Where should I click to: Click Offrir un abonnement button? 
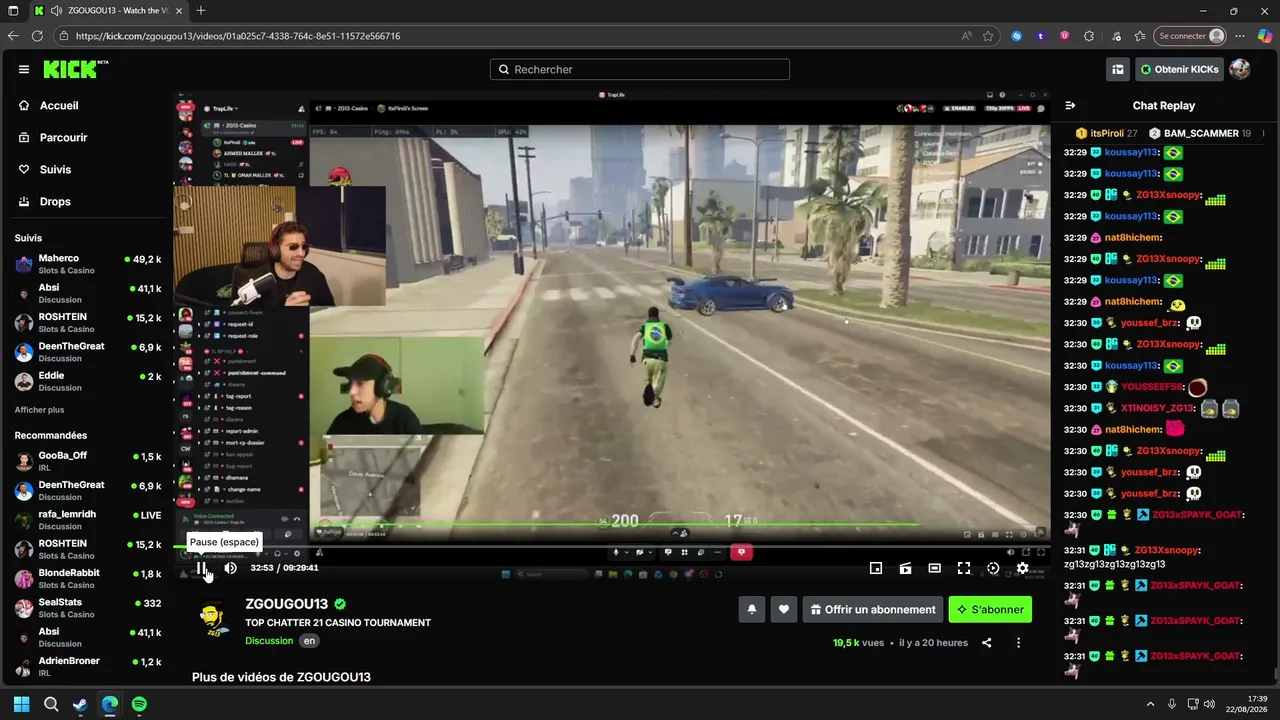pyautogui.click(x=873, y=609)
